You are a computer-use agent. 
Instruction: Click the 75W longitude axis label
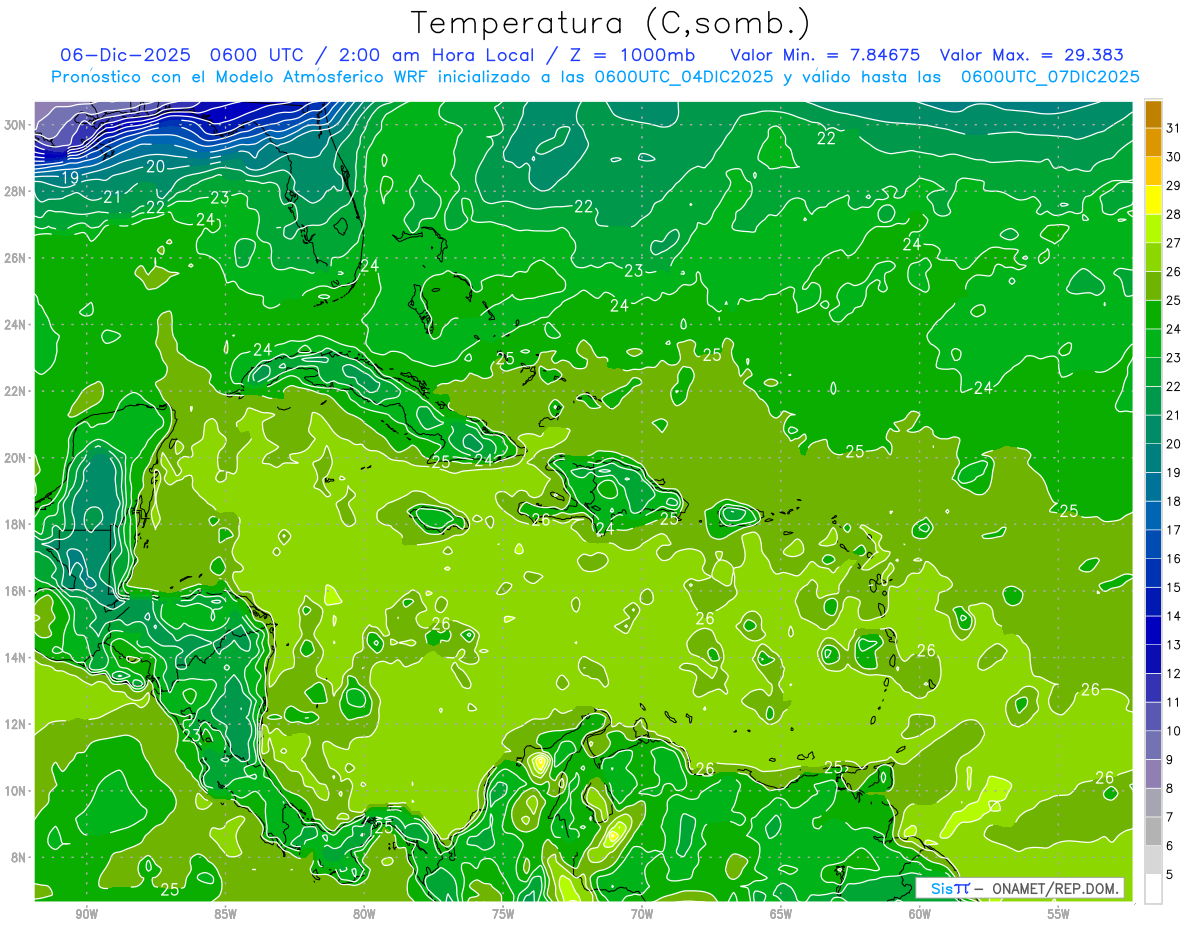tap(503, 914)
